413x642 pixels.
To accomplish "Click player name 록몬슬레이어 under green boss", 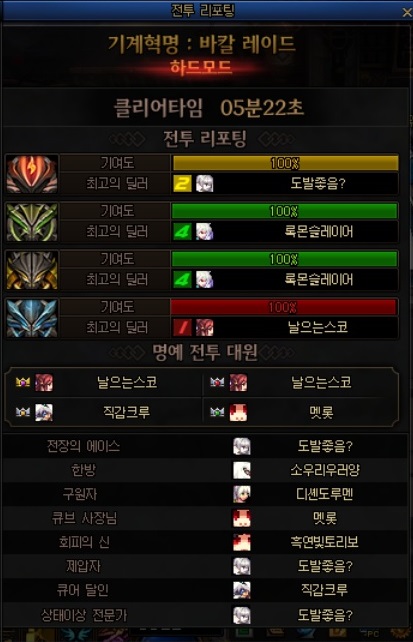I will point(318,232).
